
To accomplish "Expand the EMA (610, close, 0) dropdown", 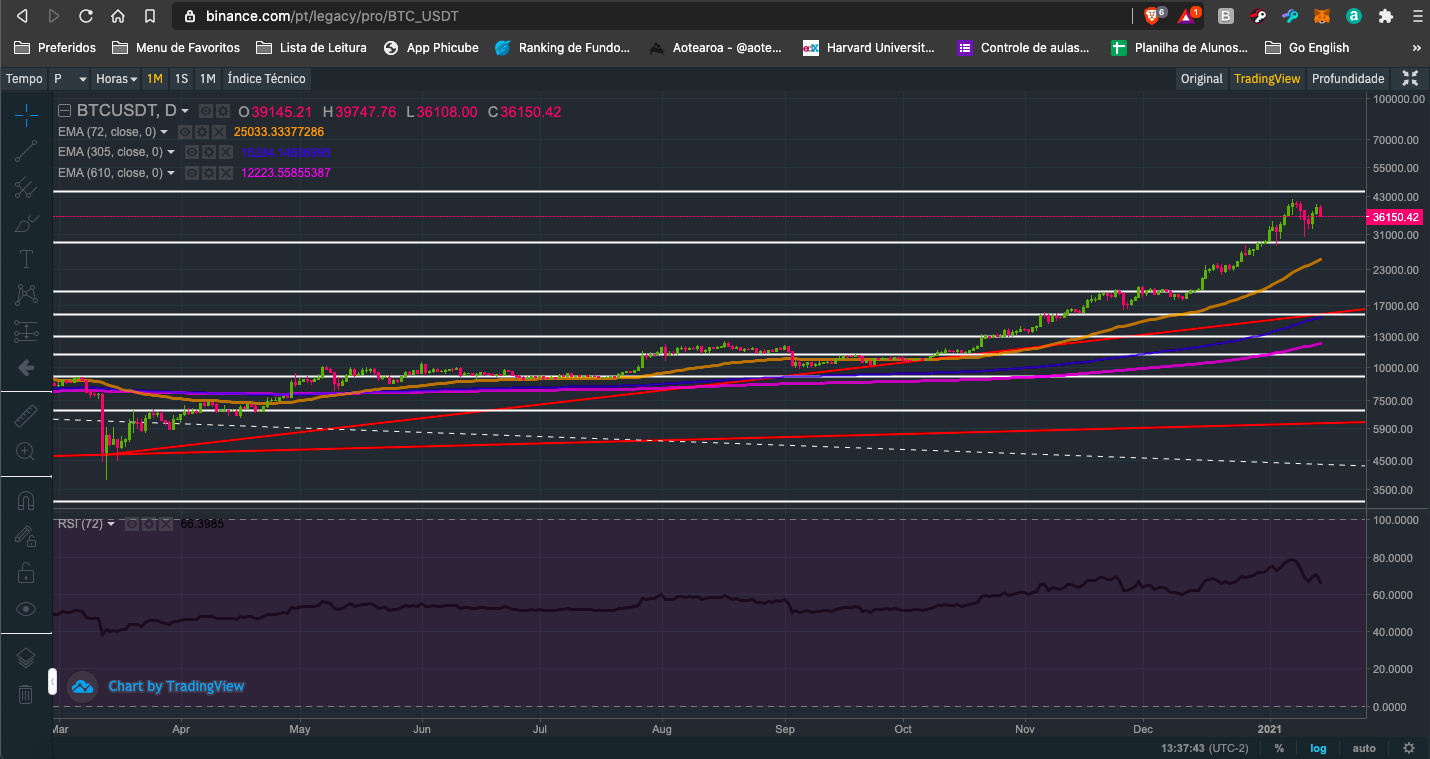I will point(171,173).
